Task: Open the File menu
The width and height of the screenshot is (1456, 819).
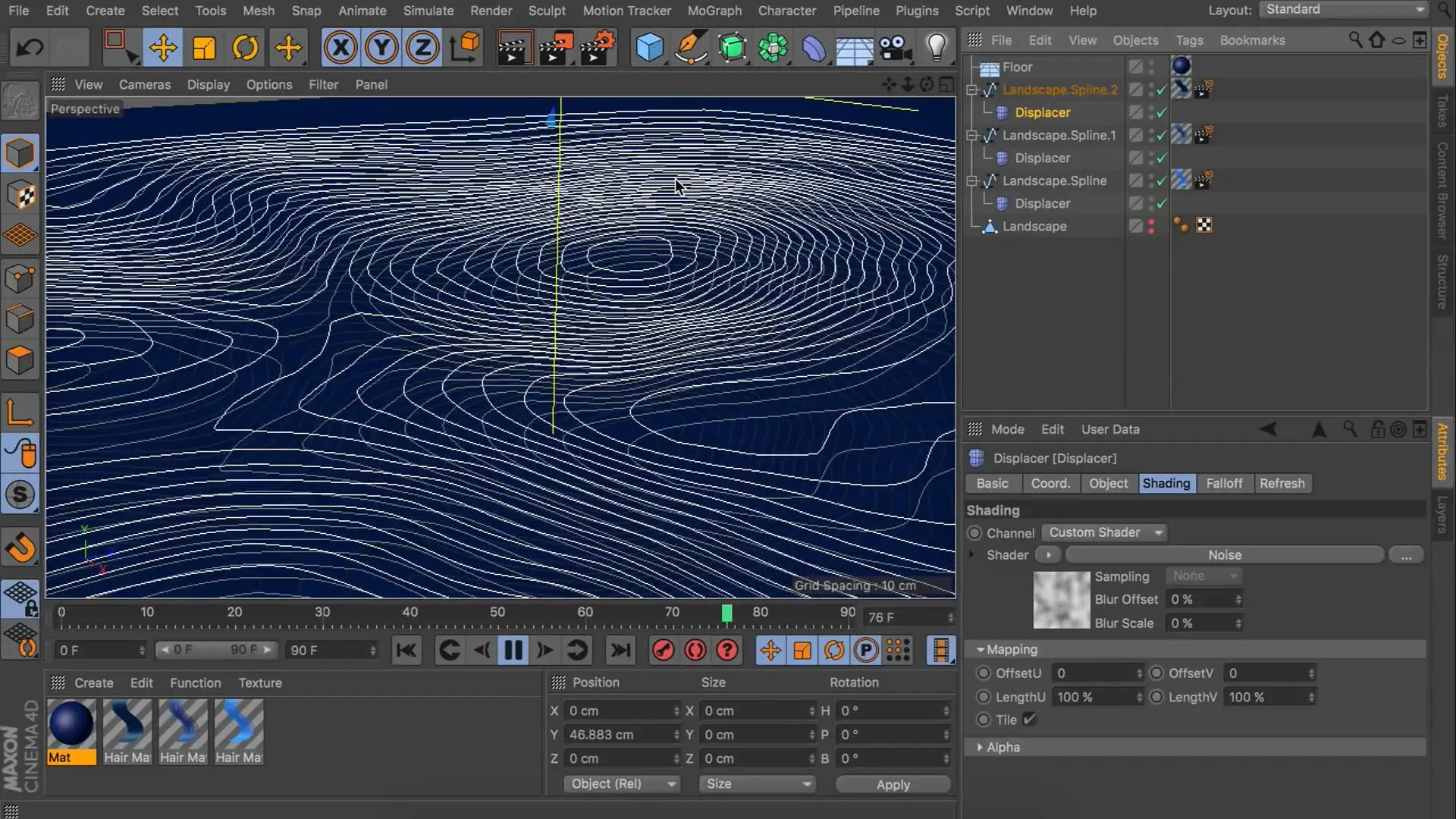Action: coord(18,11)
